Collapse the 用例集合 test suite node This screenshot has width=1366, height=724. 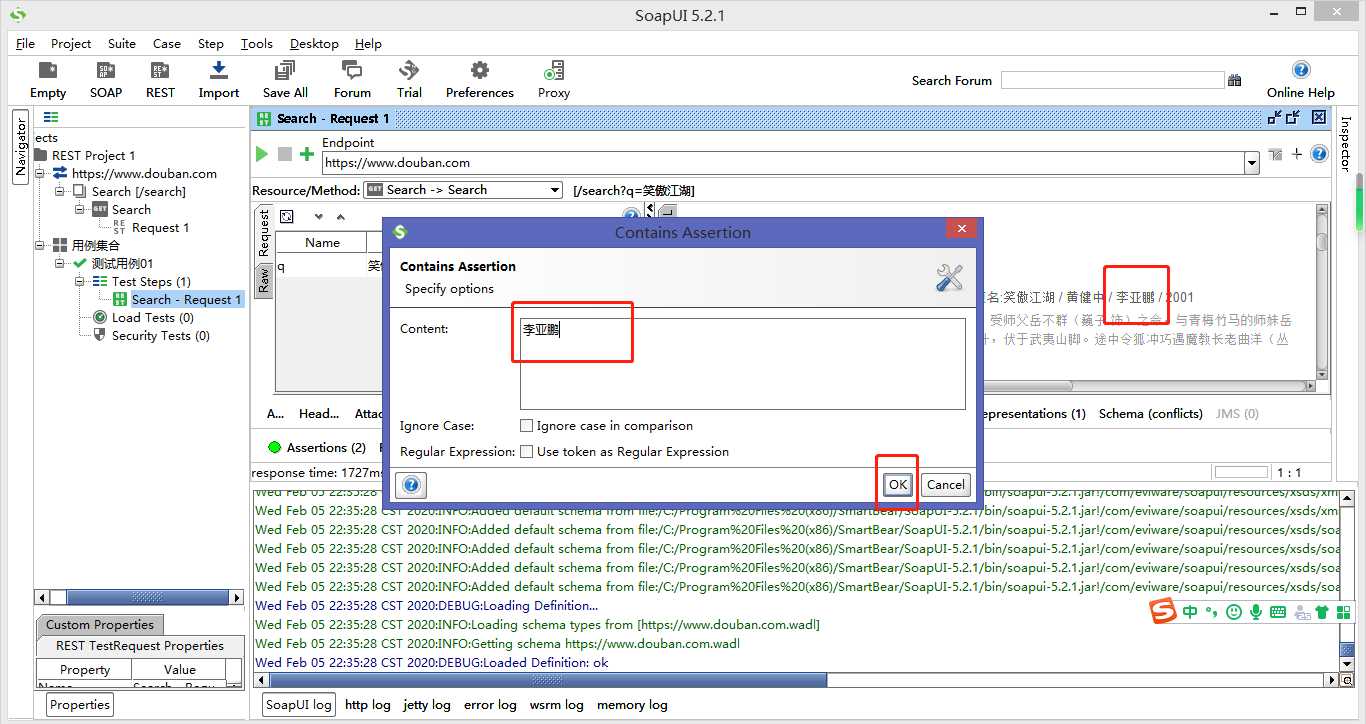[41, 245]
